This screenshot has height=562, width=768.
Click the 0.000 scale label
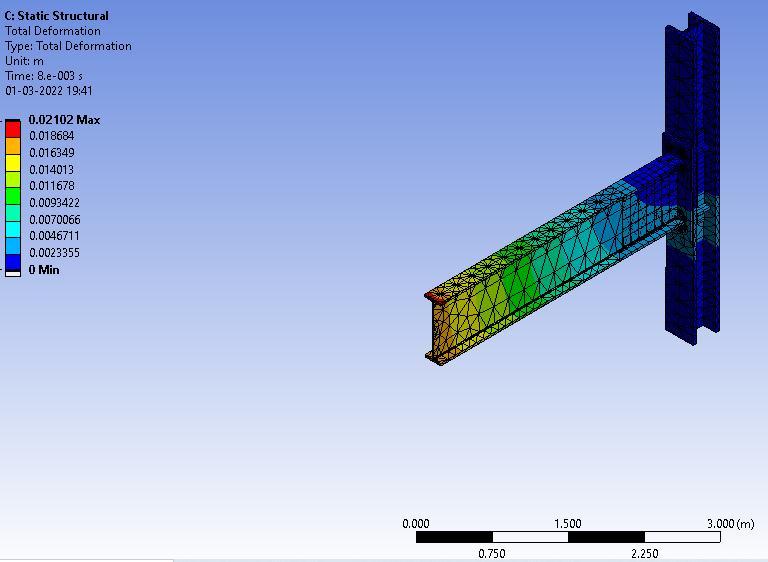tap(416, 524)
